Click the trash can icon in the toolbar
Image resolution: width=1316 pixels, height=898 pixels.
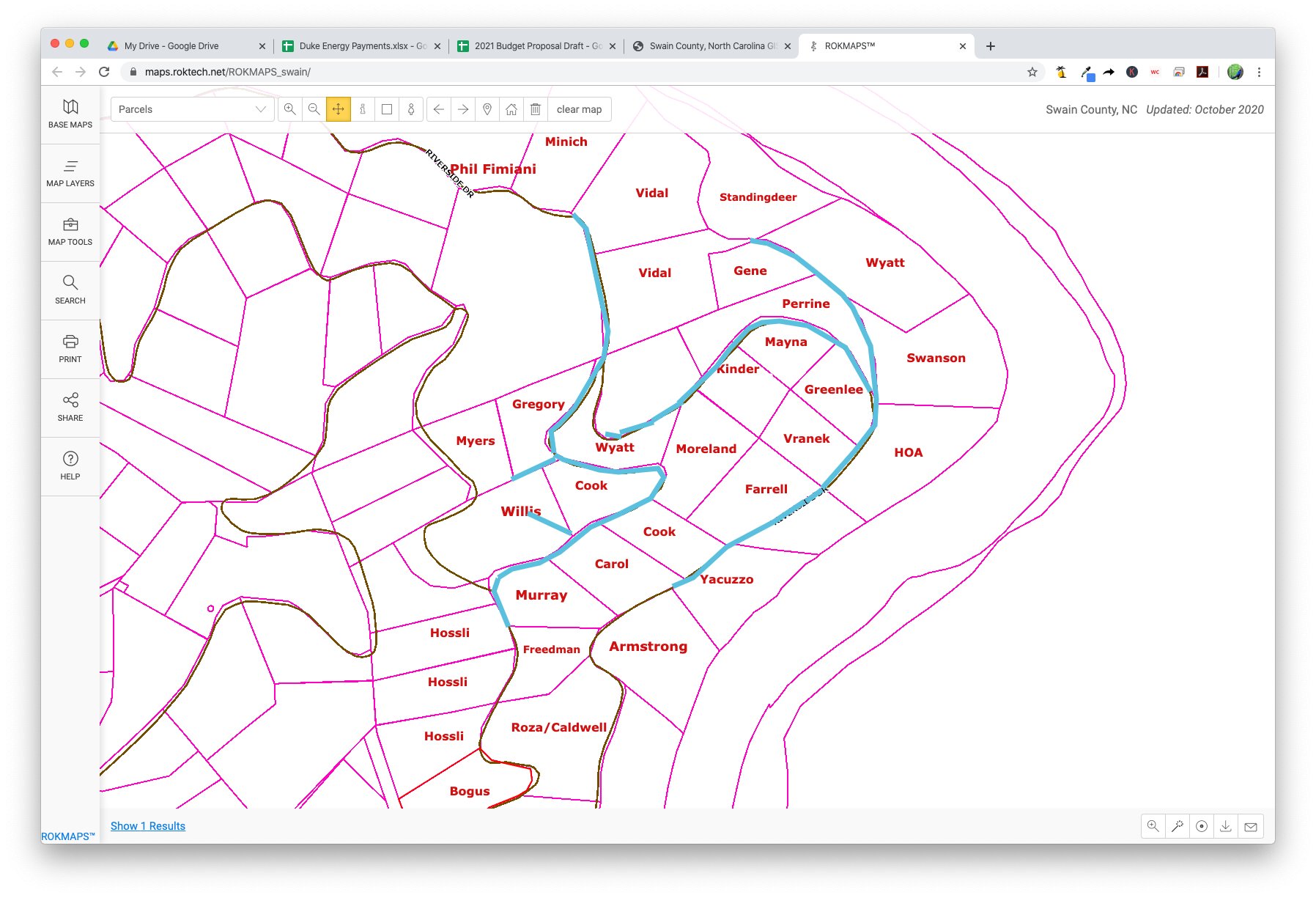tap(536, 109)
